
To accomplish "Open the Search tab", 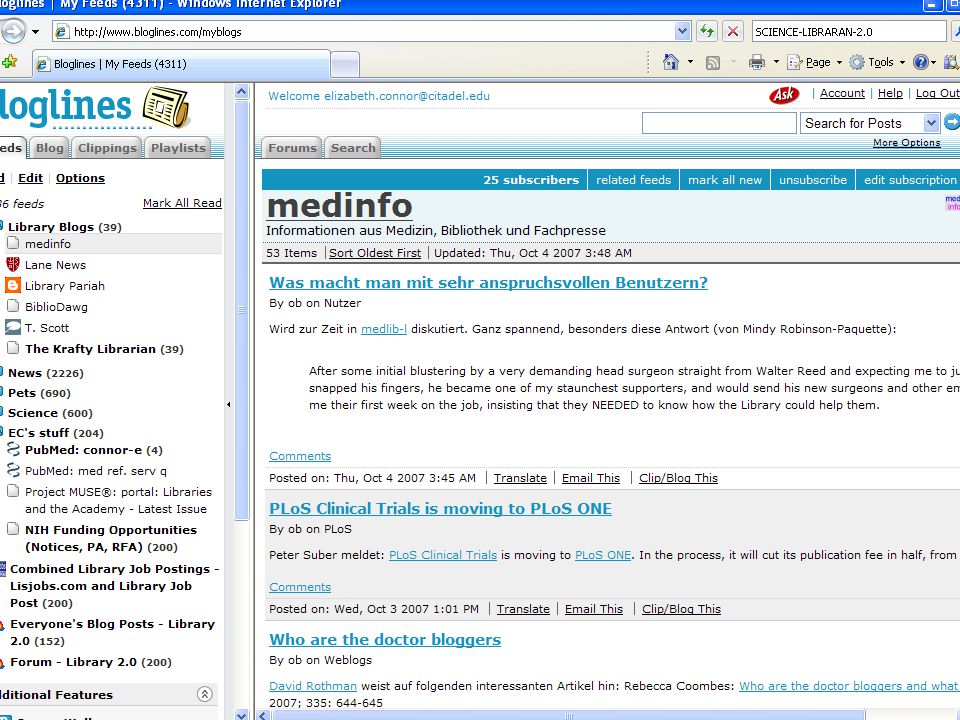I will (x=353, y=148).
